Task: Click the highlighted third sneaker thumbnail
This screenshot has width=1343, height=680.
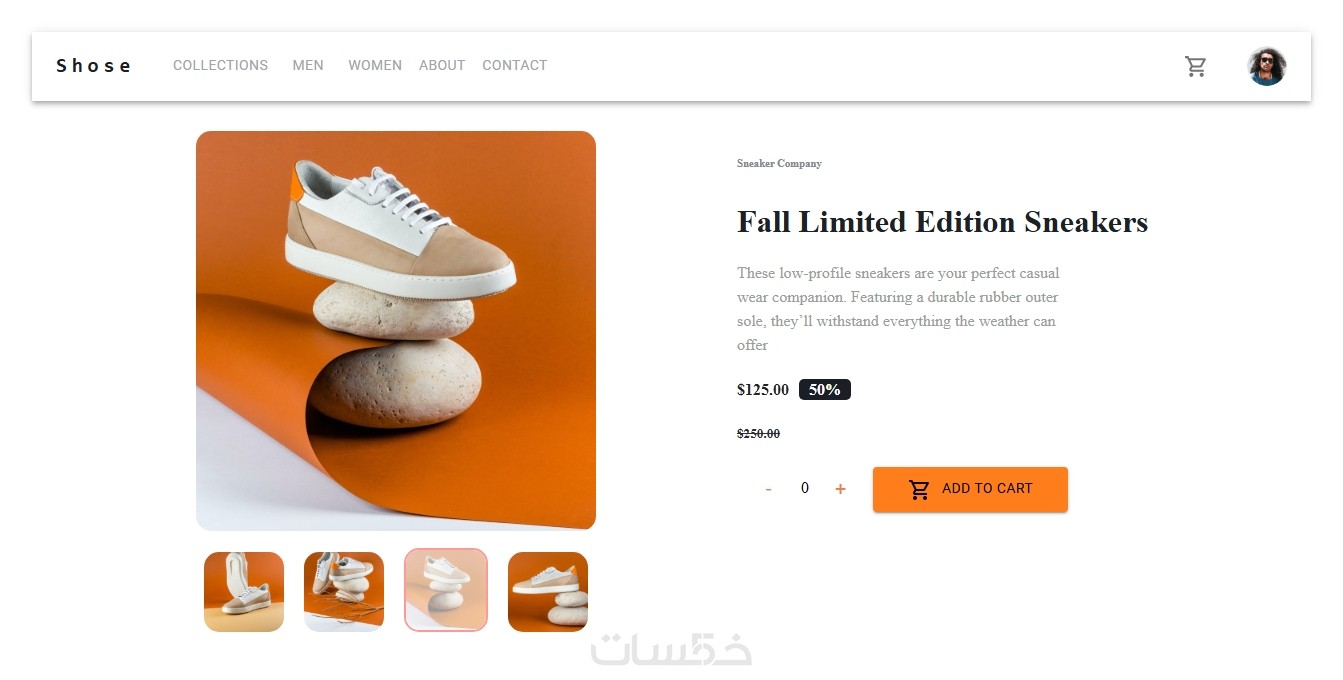Action: point(446,590)
